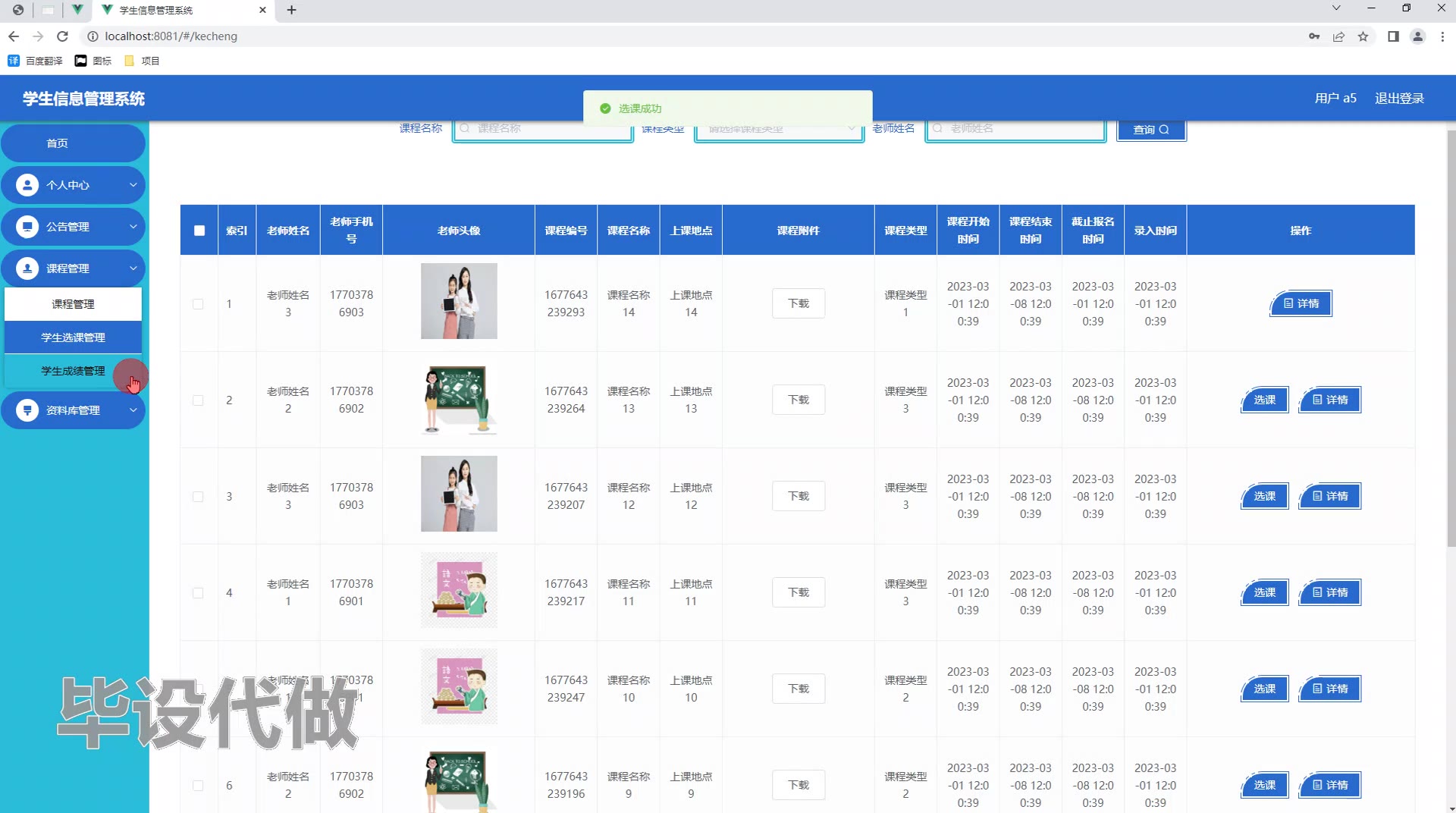
Task: Expand the 个人中心 menu chevron
Action: pyautogui.click(x=133, y=185)
